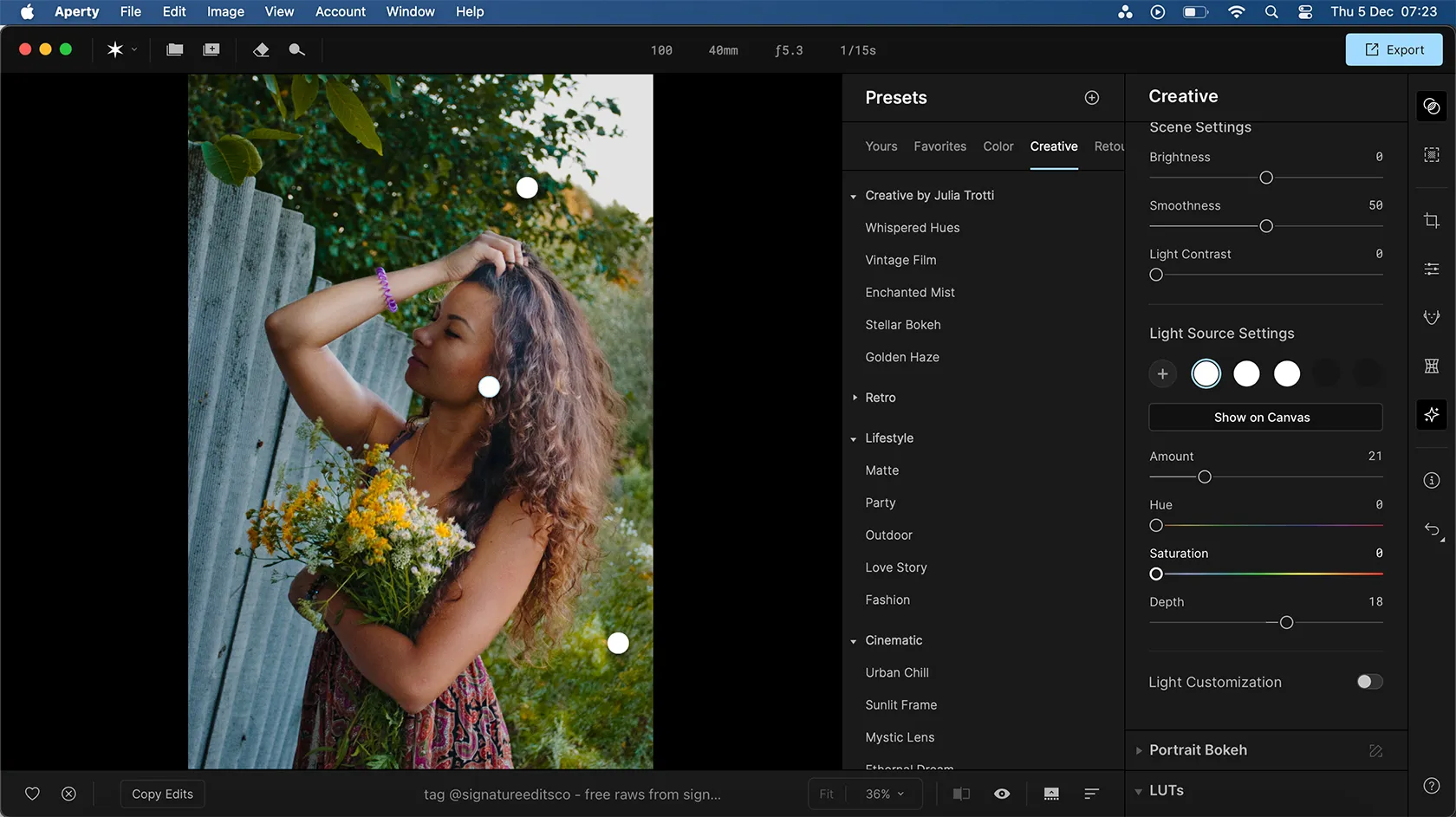Open the folder browse icon
This screenshot has height=817, width=1456.
click(175, 50)
